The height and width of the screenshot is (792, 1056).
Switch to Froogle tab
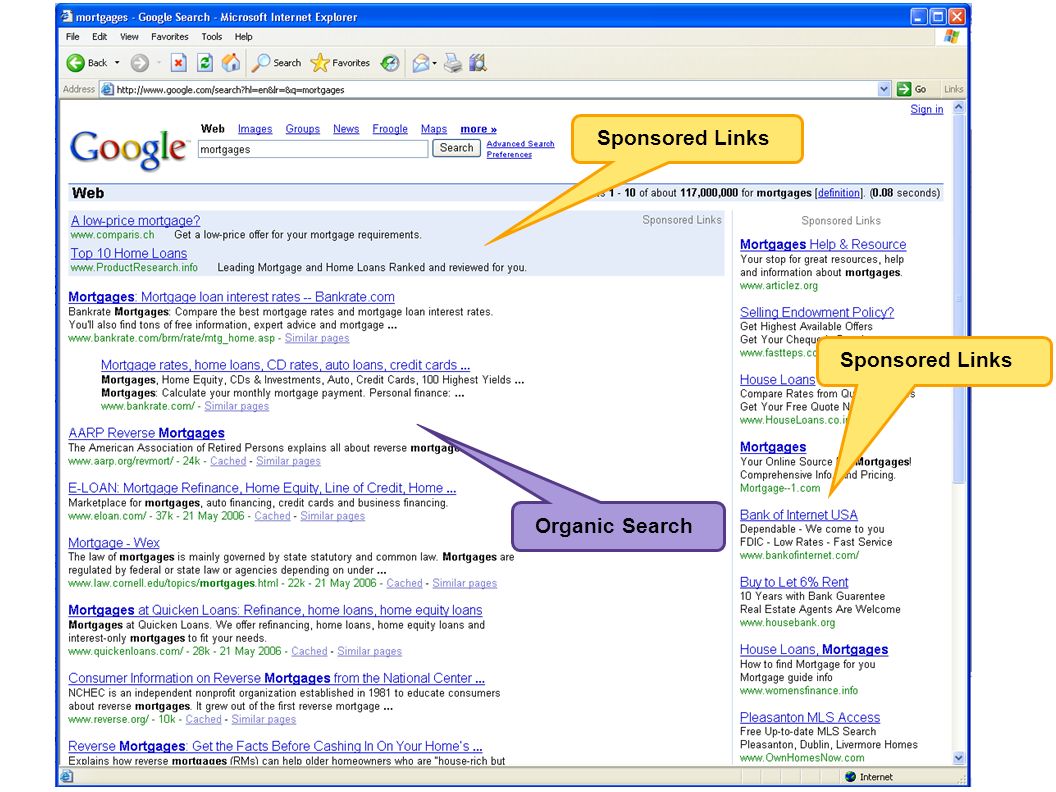click(x=390, y=129)
